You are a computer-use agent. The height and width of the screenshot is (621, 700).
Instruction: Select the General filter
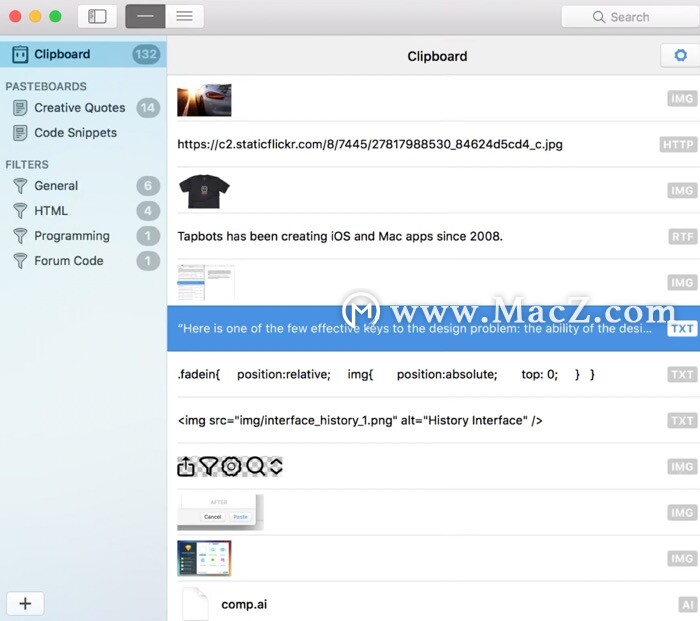click(83, 186)
